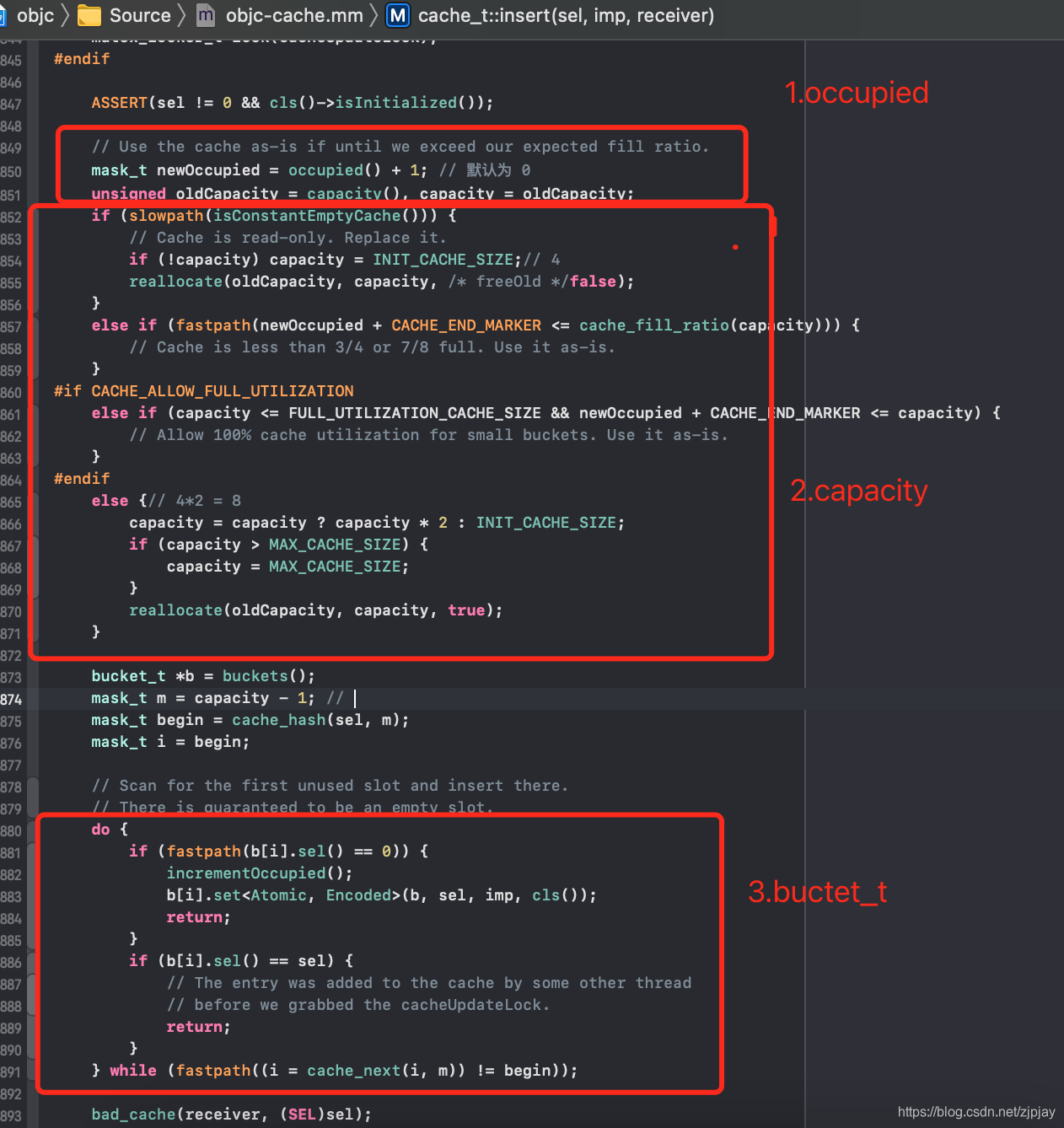This screenshot has height=1128, width=1064.
Task: Click the CACHE_ALLOW_FULL_UTILIZATION macro
Action: pyautogui.click(x=223, y=391)
